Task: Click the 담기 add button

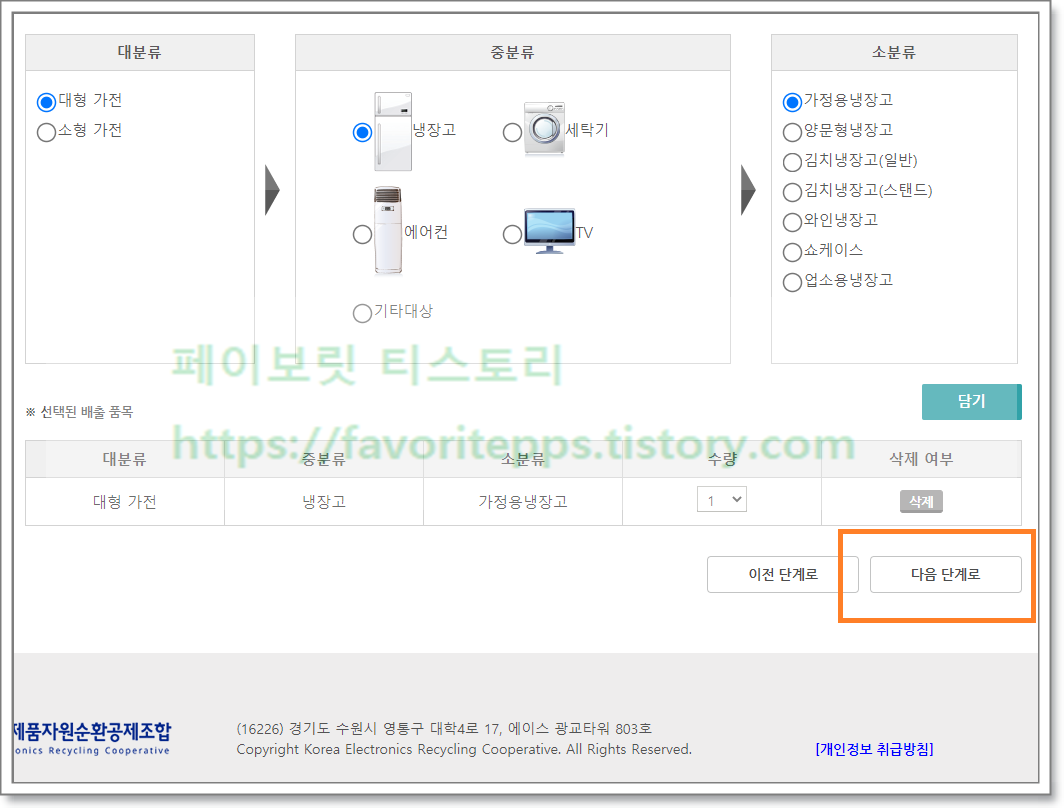Action: (972, 402)
